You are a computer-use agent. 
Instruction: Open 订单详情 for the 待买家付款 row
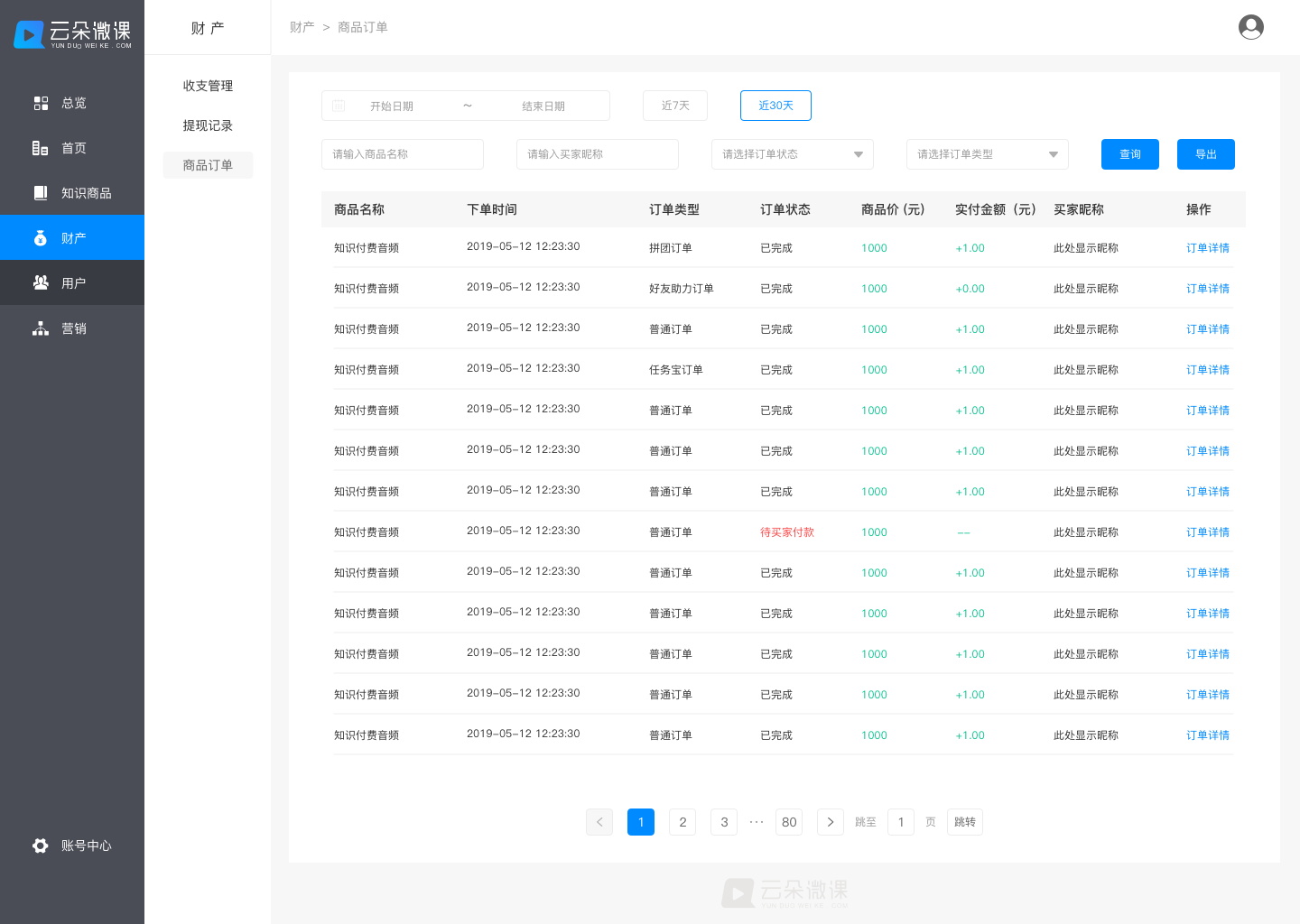click(x=1208, y=532)
